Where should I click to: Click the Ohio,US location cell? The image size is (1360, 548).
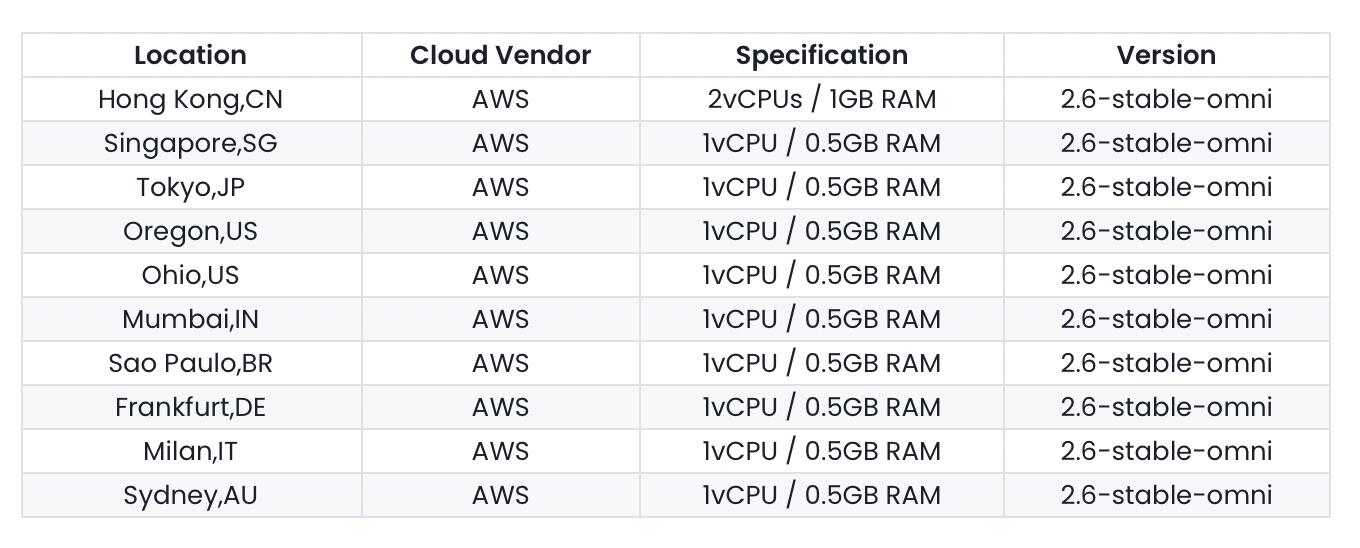click(190, 275)
